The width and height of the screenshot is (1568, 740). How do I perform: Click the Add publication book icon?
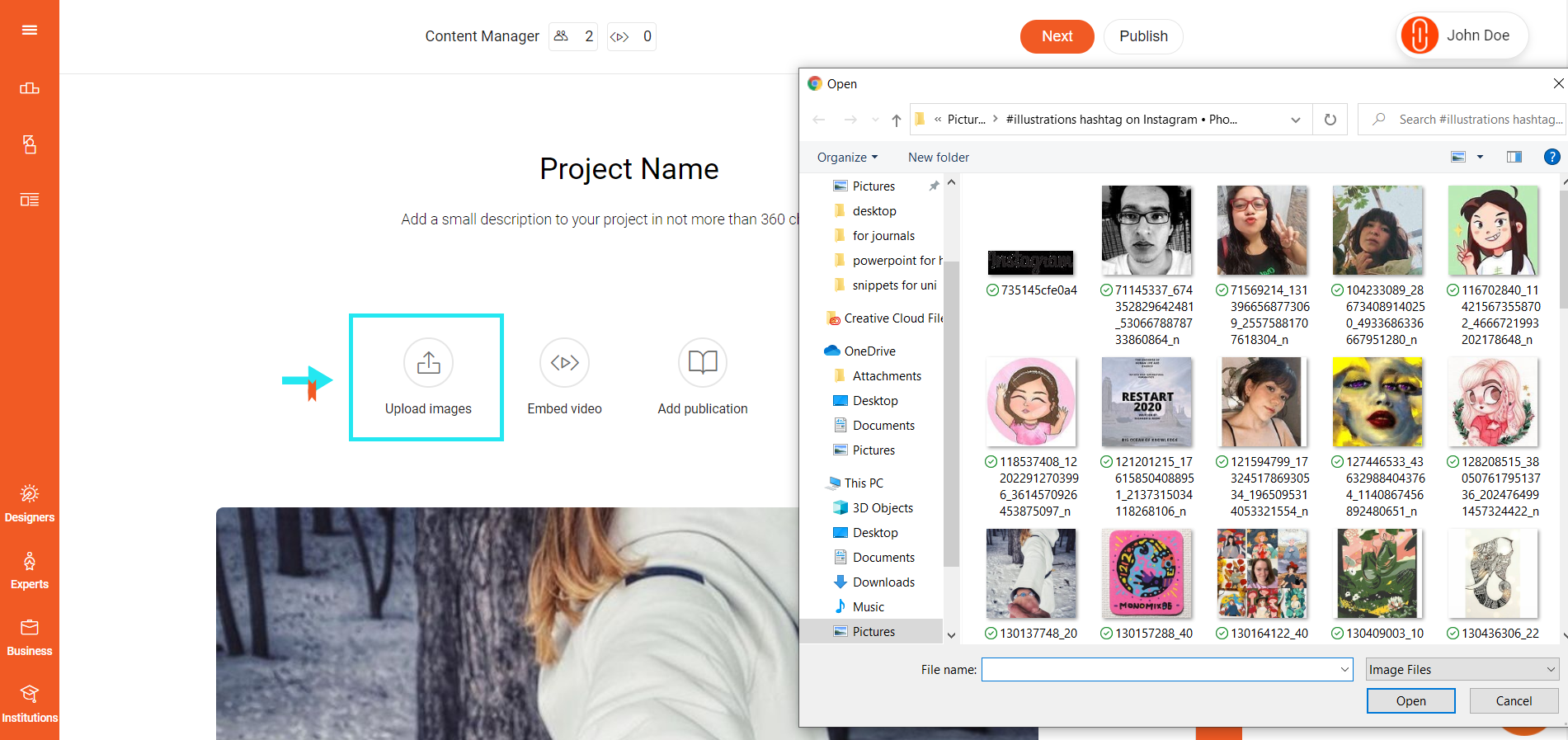703,362
